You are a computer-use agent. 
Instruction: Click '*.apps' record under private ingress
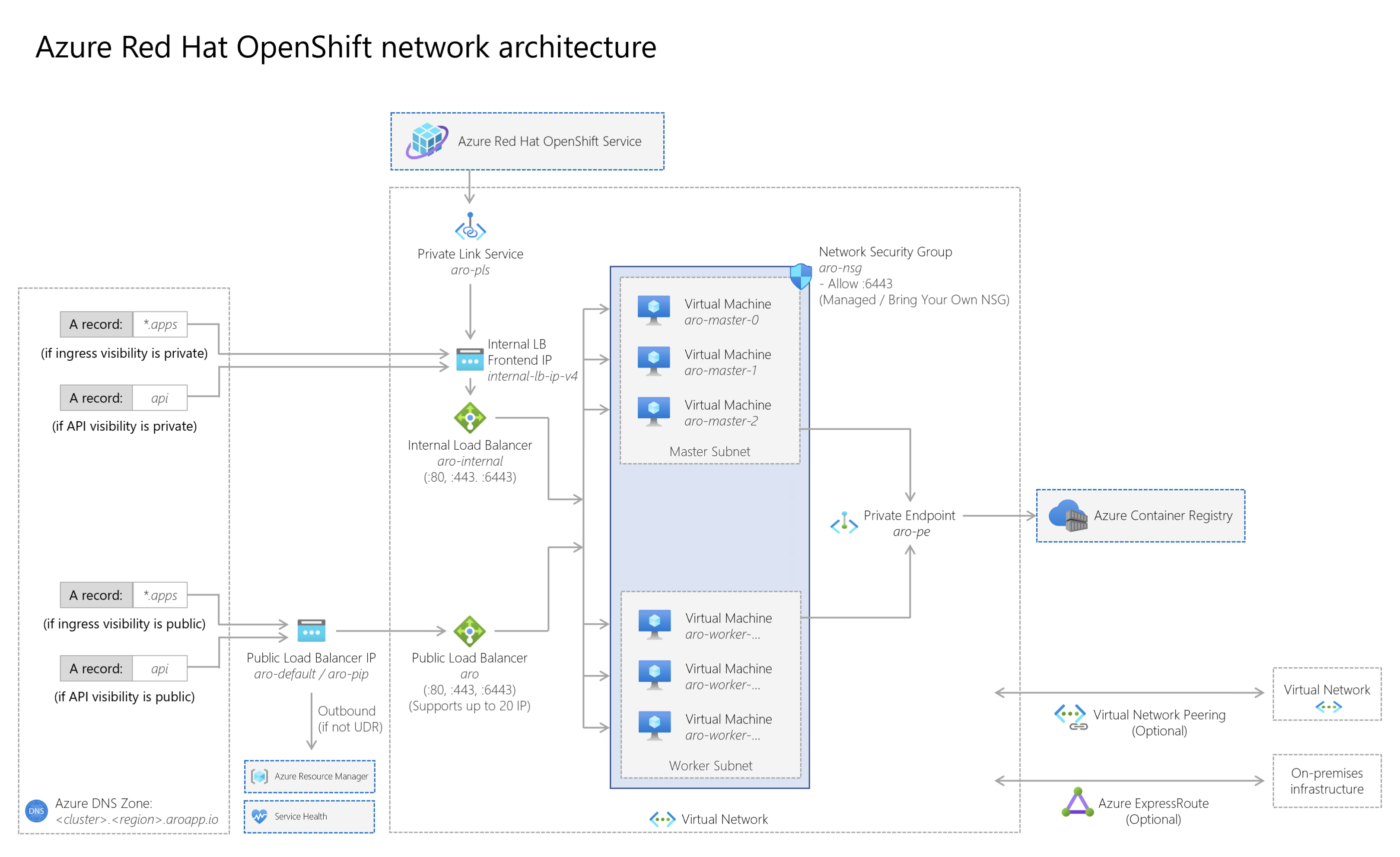(160, 324)
